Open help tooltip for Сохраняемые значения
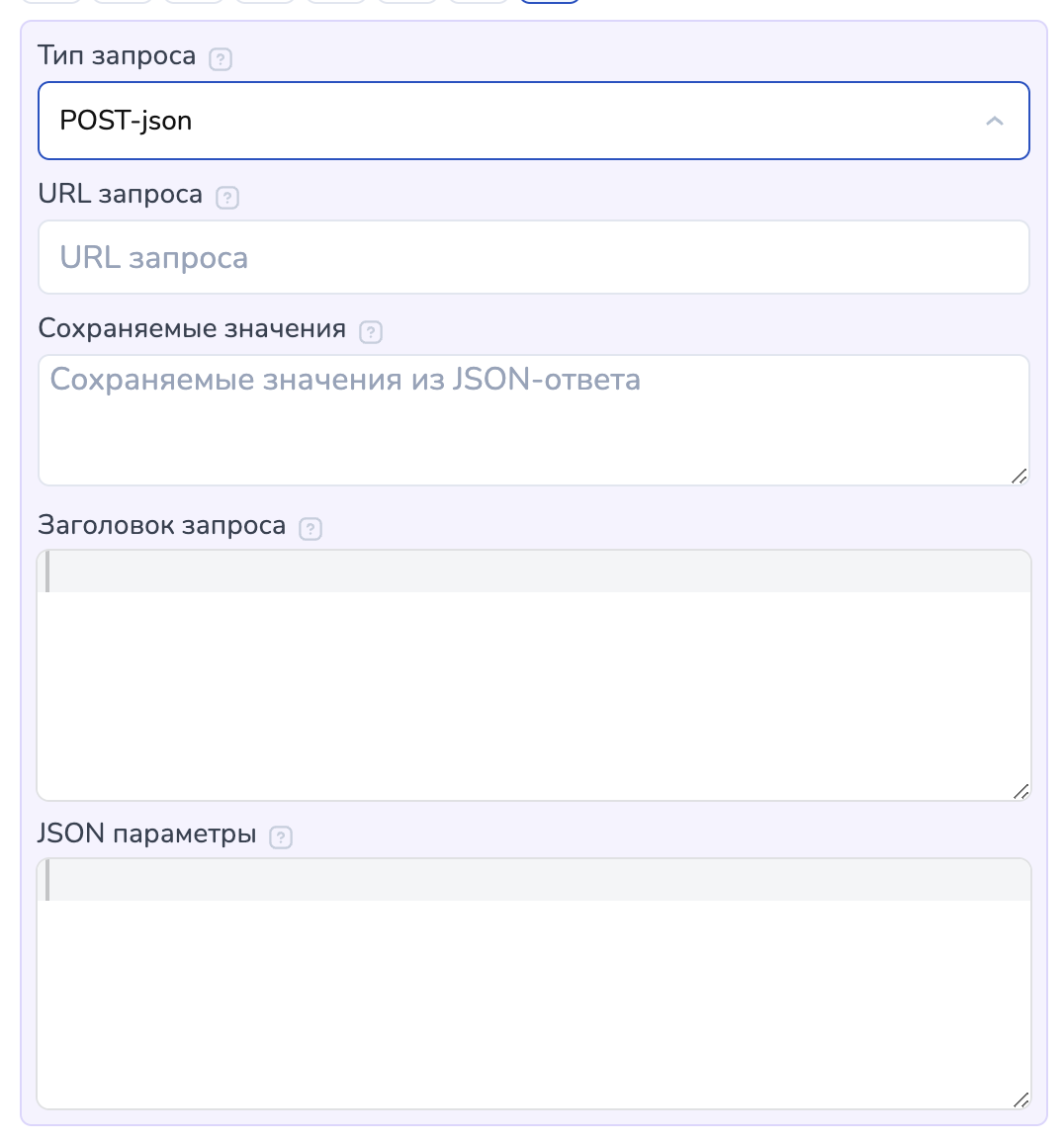The width and height of the screenshot is (1064, 1141). tap(371, 332)
